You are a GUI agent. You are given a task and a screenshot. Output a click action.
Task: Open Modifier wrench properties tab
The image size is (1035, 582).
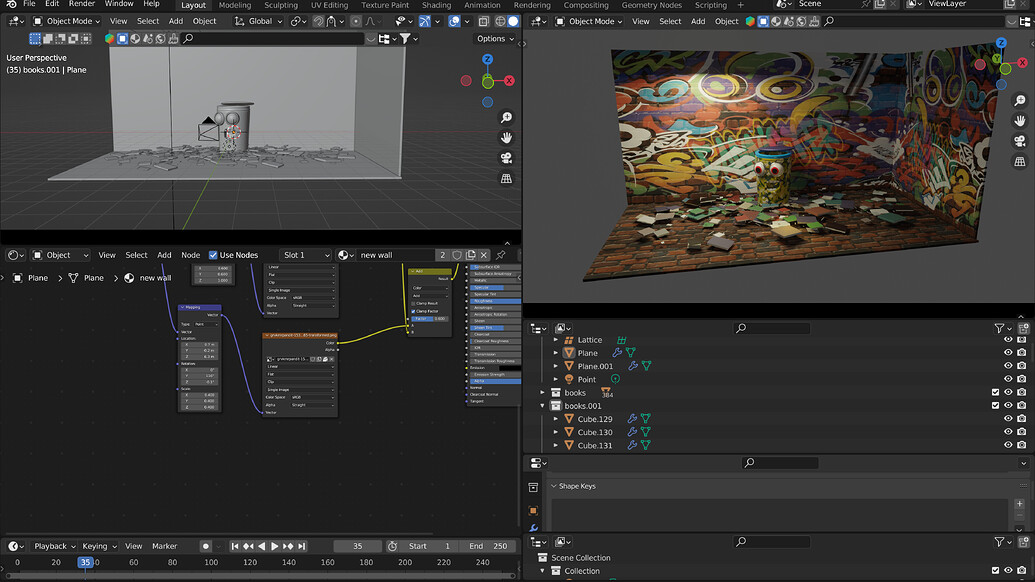point(533,528)
